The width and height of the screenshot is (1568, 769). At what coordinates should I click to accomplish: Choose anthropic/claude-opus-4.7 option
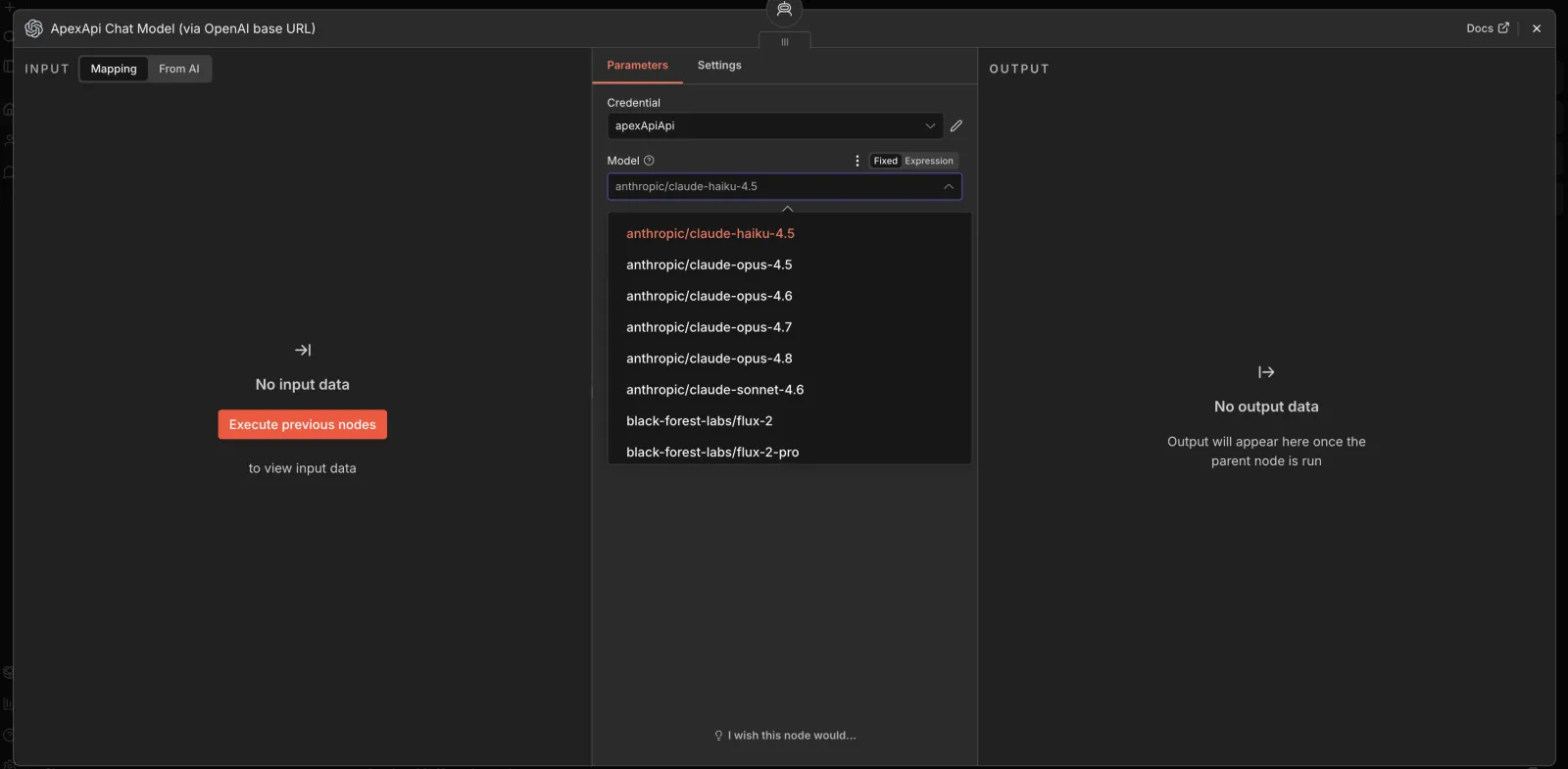tap(789, 327)
